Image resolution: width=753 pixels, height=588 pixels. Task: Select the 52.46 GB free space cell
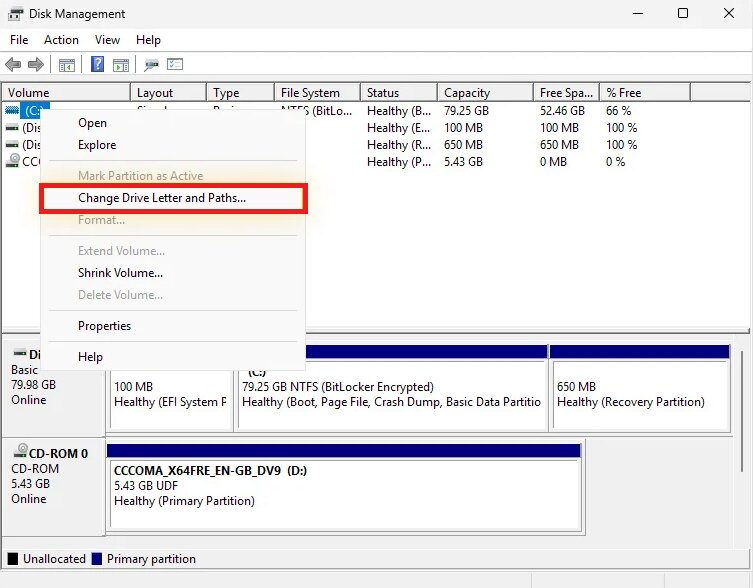pos(562,111)
